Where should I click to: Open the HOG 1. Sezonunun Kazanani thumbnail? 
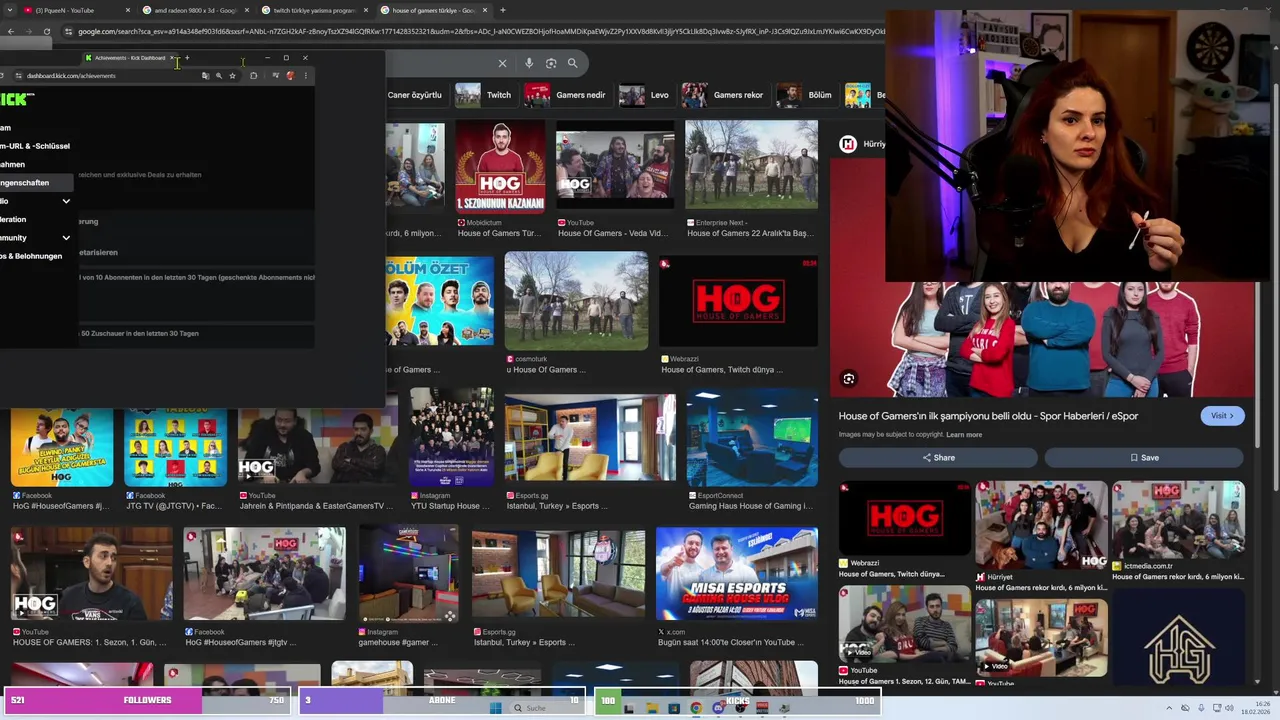501,167
